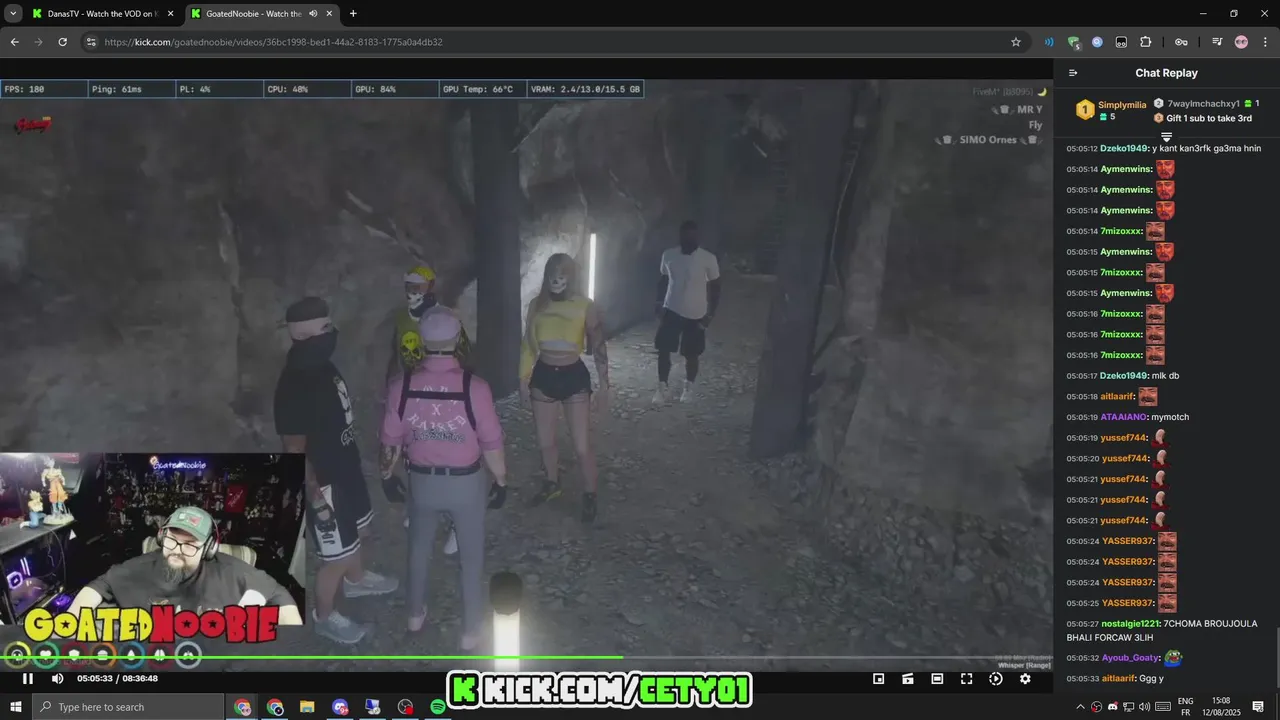Open the media control music icon

pos(1217,42)
